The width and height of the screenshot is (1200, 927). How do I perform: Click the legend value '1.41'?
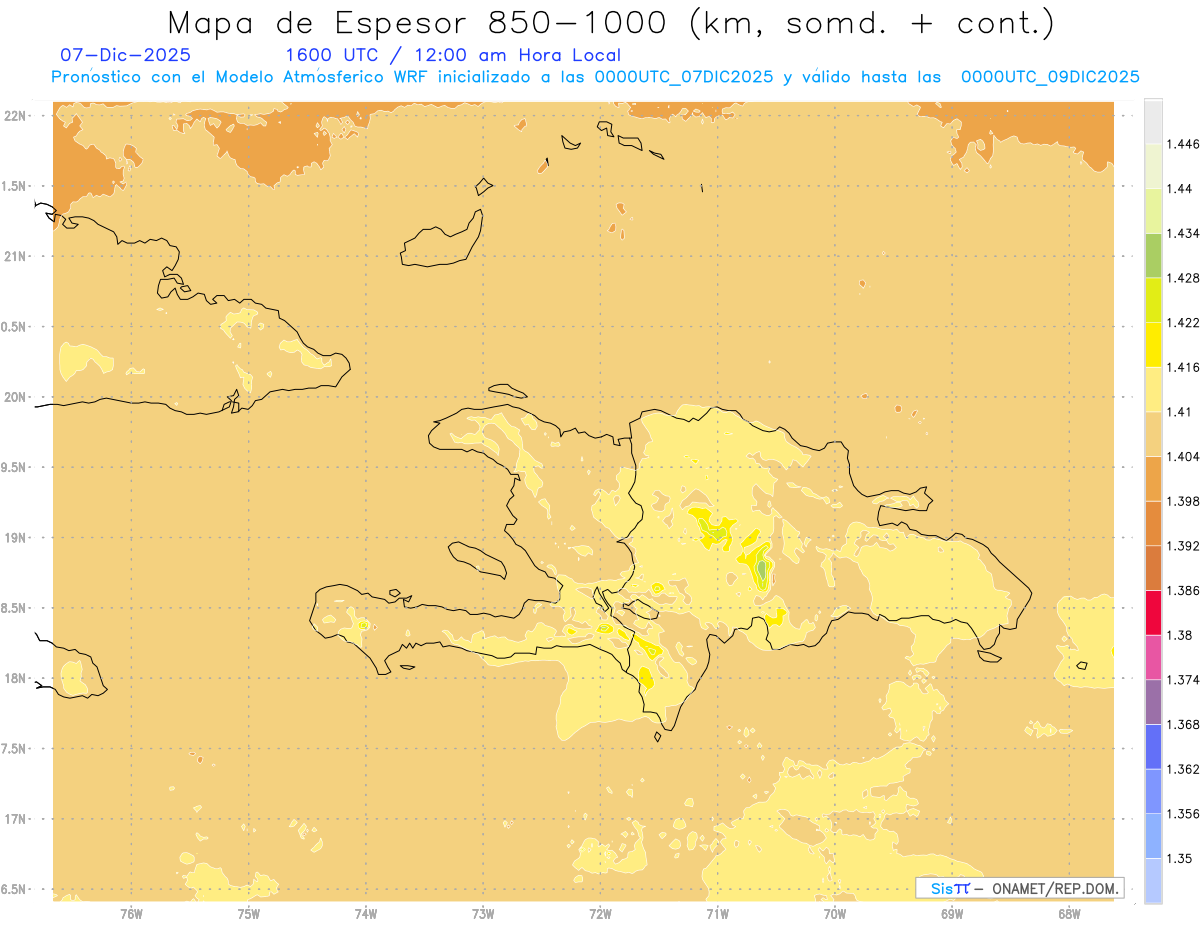pyautogui.click(x=1180, y=412)
